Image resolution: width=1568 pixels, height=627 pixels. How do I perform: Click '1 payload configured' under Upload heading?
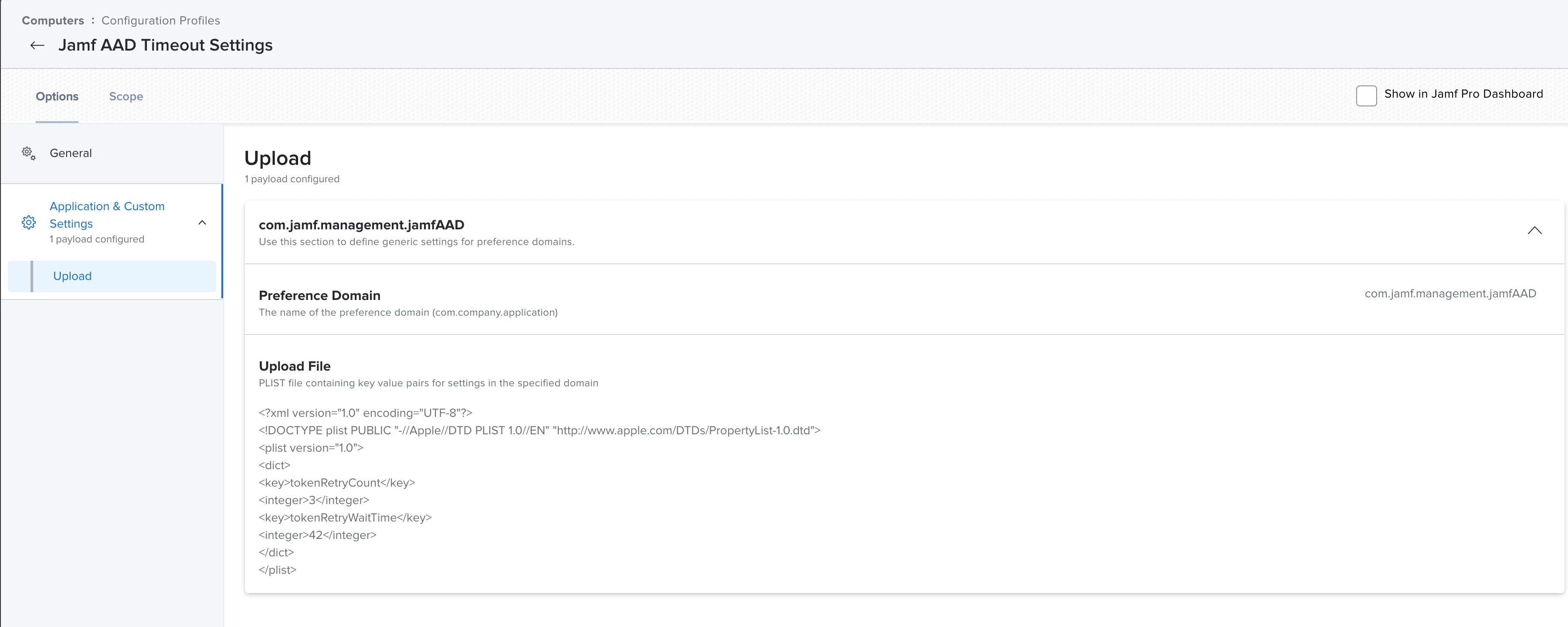coord(292,180)
